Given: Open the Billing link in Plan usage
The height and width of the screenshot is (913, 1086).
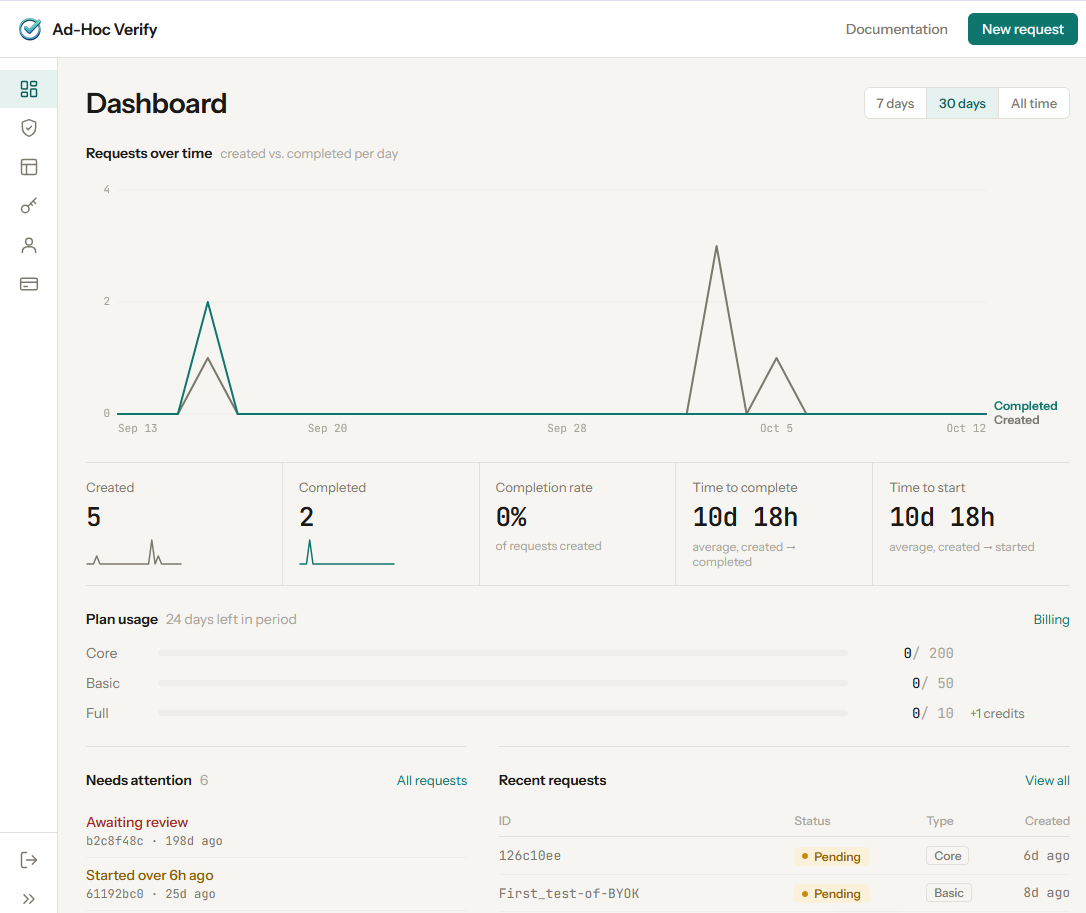Looking at the screenshot, I should coord(1051,619).
